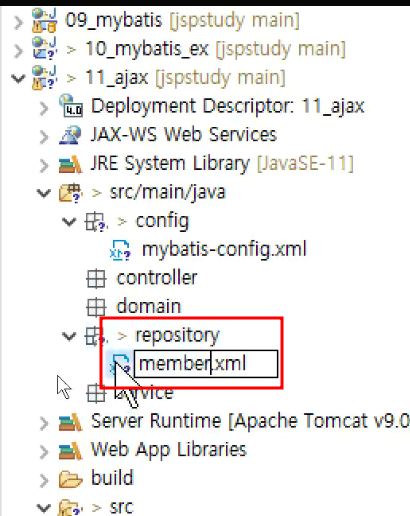
Task: Collapse the src/main/java source folder
Action: (x=44, y=193)
